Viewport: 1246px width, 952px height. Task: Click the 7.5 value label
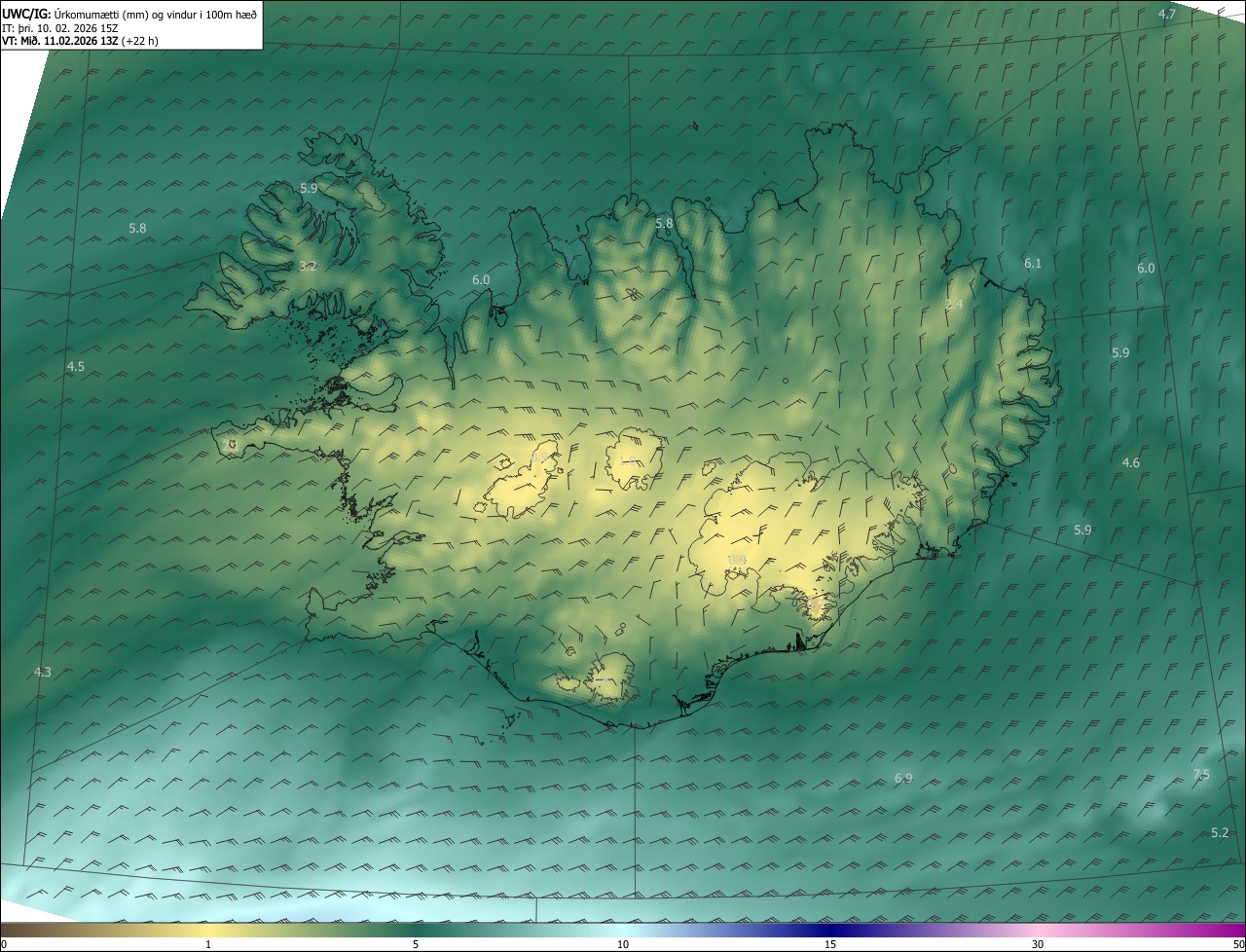[1201, 774]
